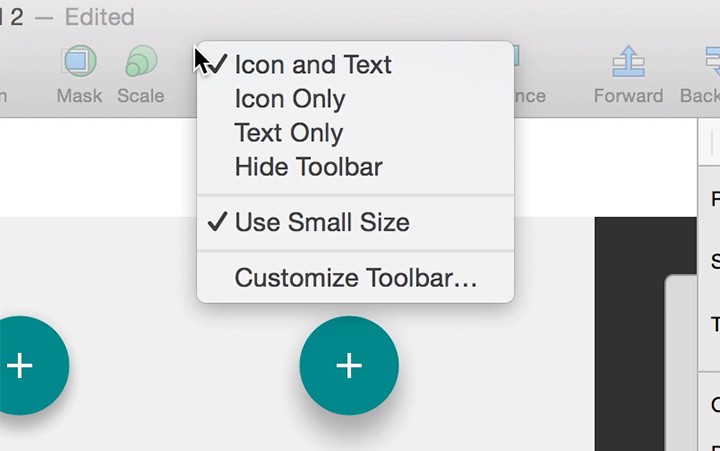Open Customize Toolbar… from the menu
Image resolution: width=720 pixels, height=451 pixels.
tap(355, 278)
